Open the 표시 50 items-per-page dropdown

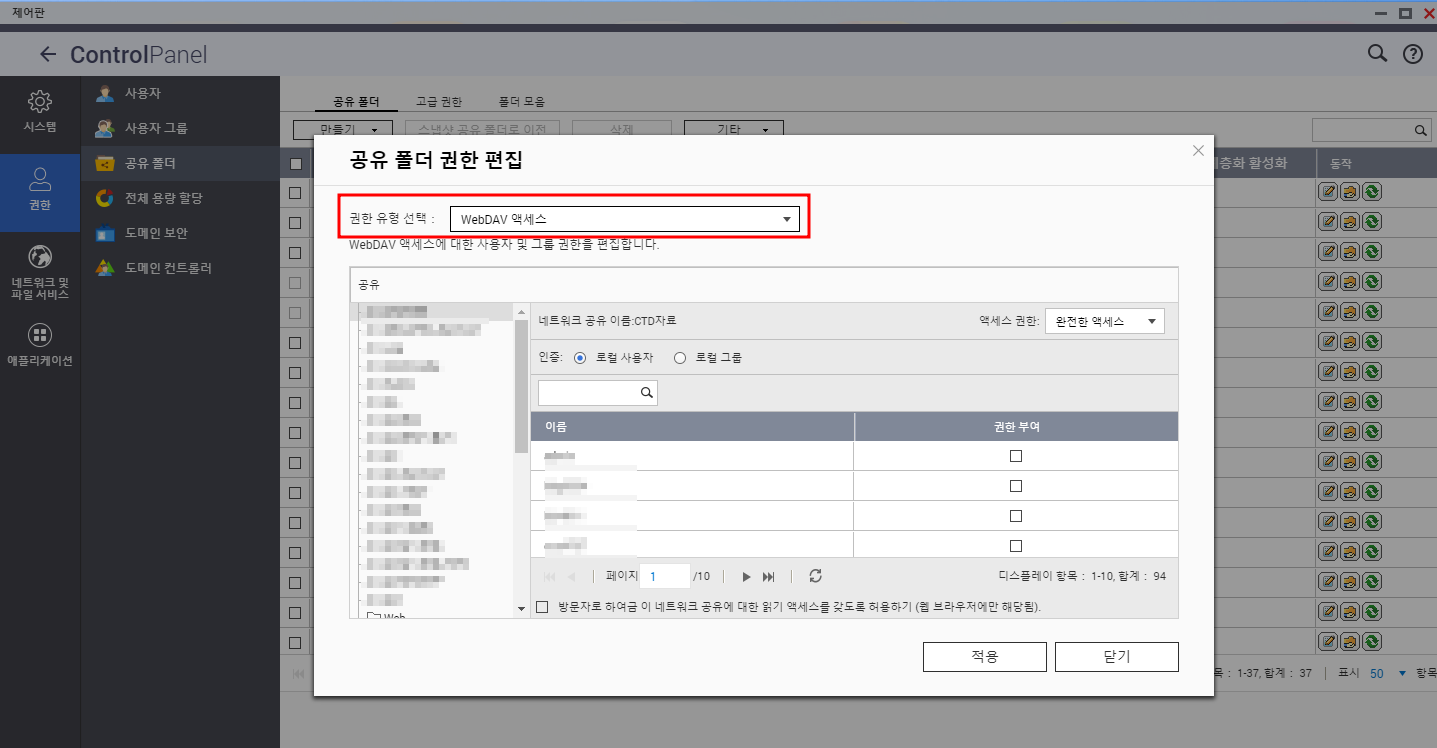click(1387, 673)
